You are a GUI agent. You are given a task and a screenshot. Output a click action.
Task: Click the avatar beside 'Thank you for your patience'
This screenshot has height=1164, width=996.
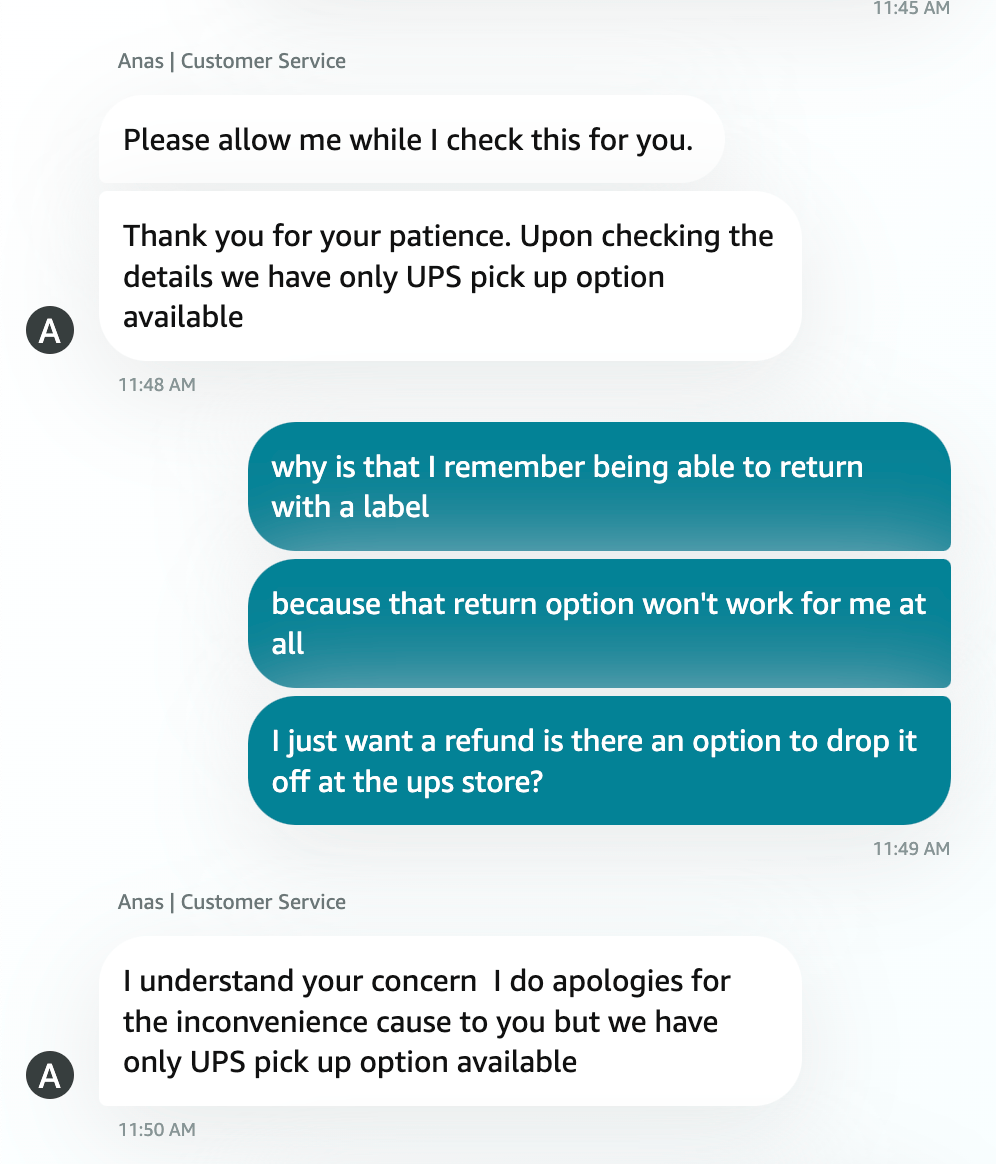point(49,329)
